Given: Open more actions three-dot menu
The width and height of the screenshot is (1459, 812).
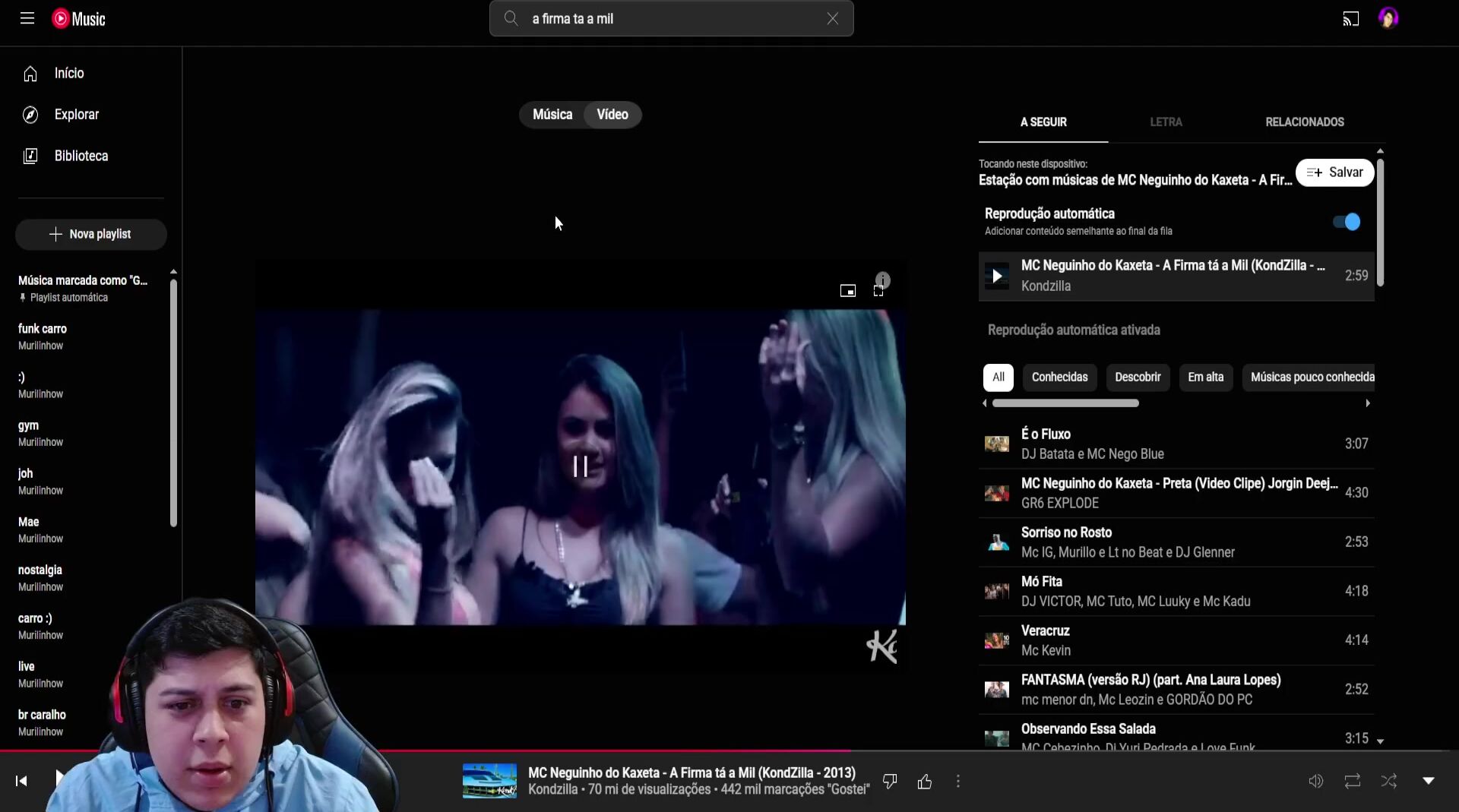Looking at the screenshot, I should (958, 781).
